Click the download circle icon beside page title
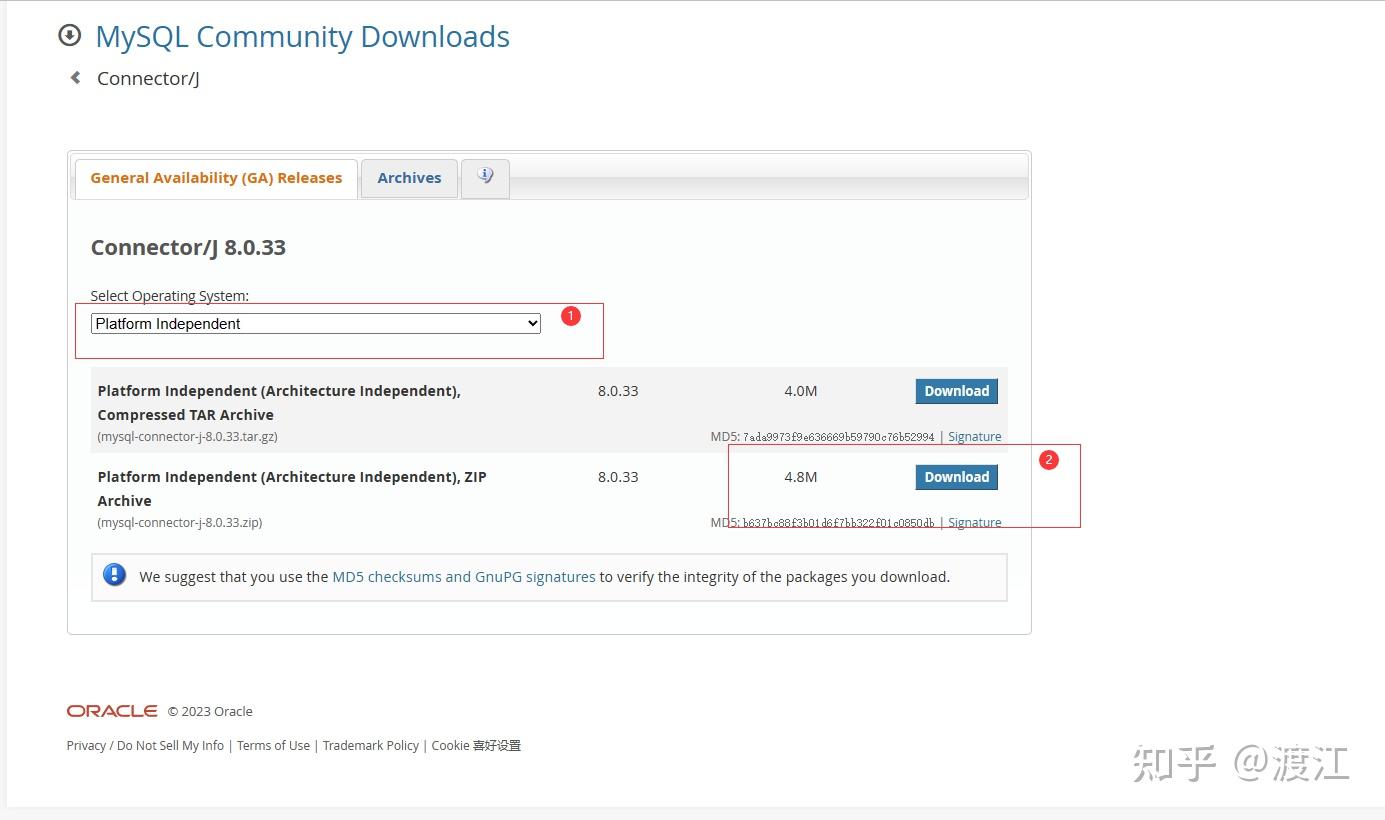This screenshot has width=1385, height=820. pos(69,35)
